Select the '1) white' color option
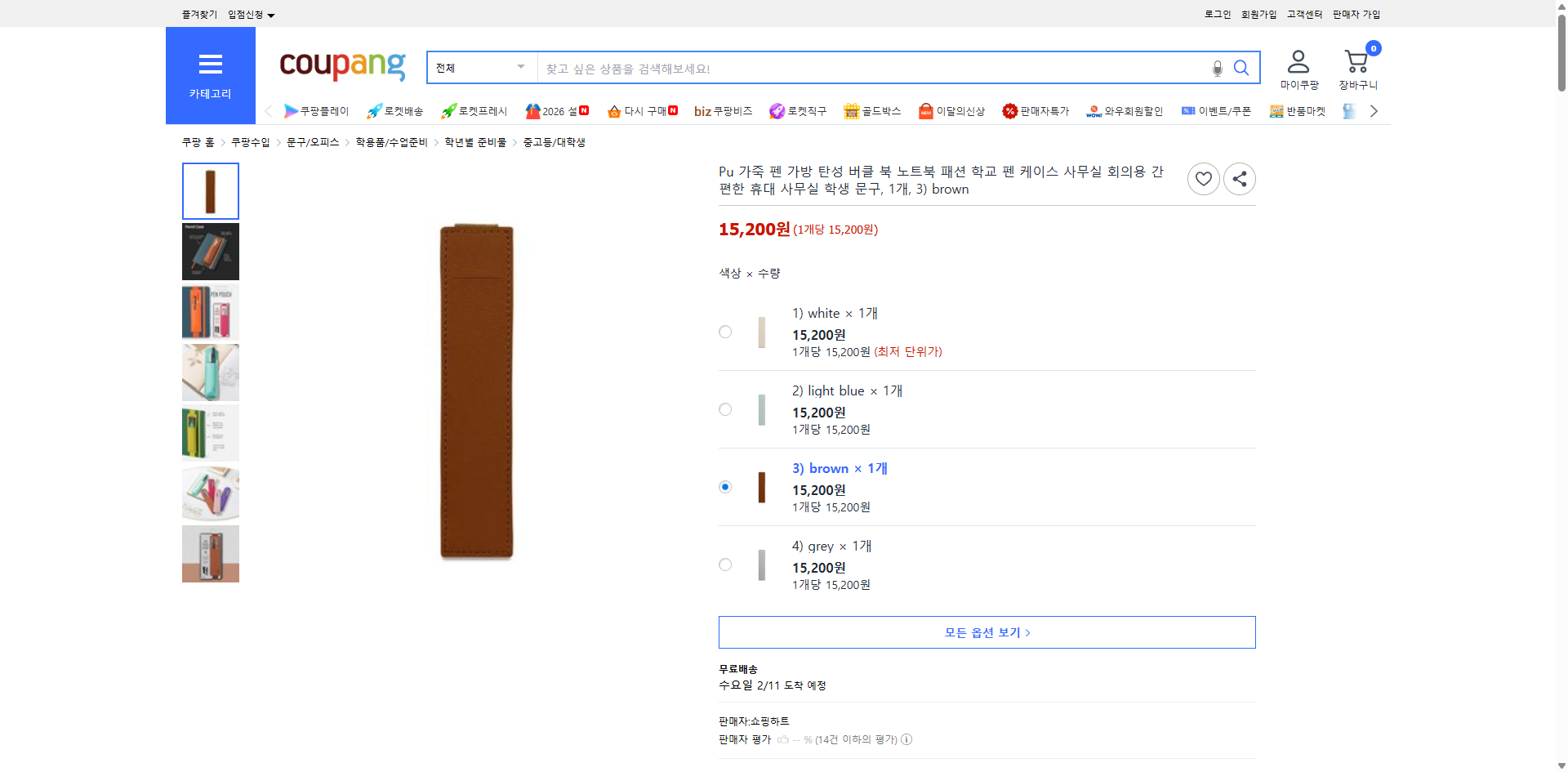 [x=725, y=332]
